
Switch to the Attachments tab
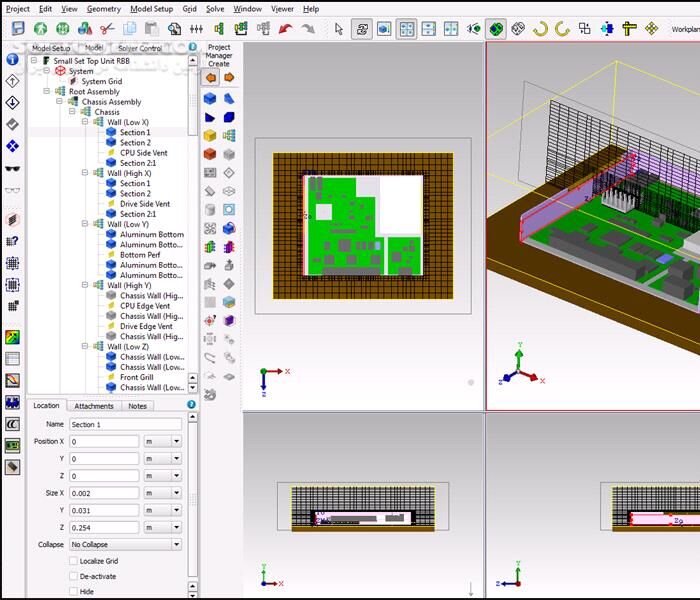click(94, 406)
